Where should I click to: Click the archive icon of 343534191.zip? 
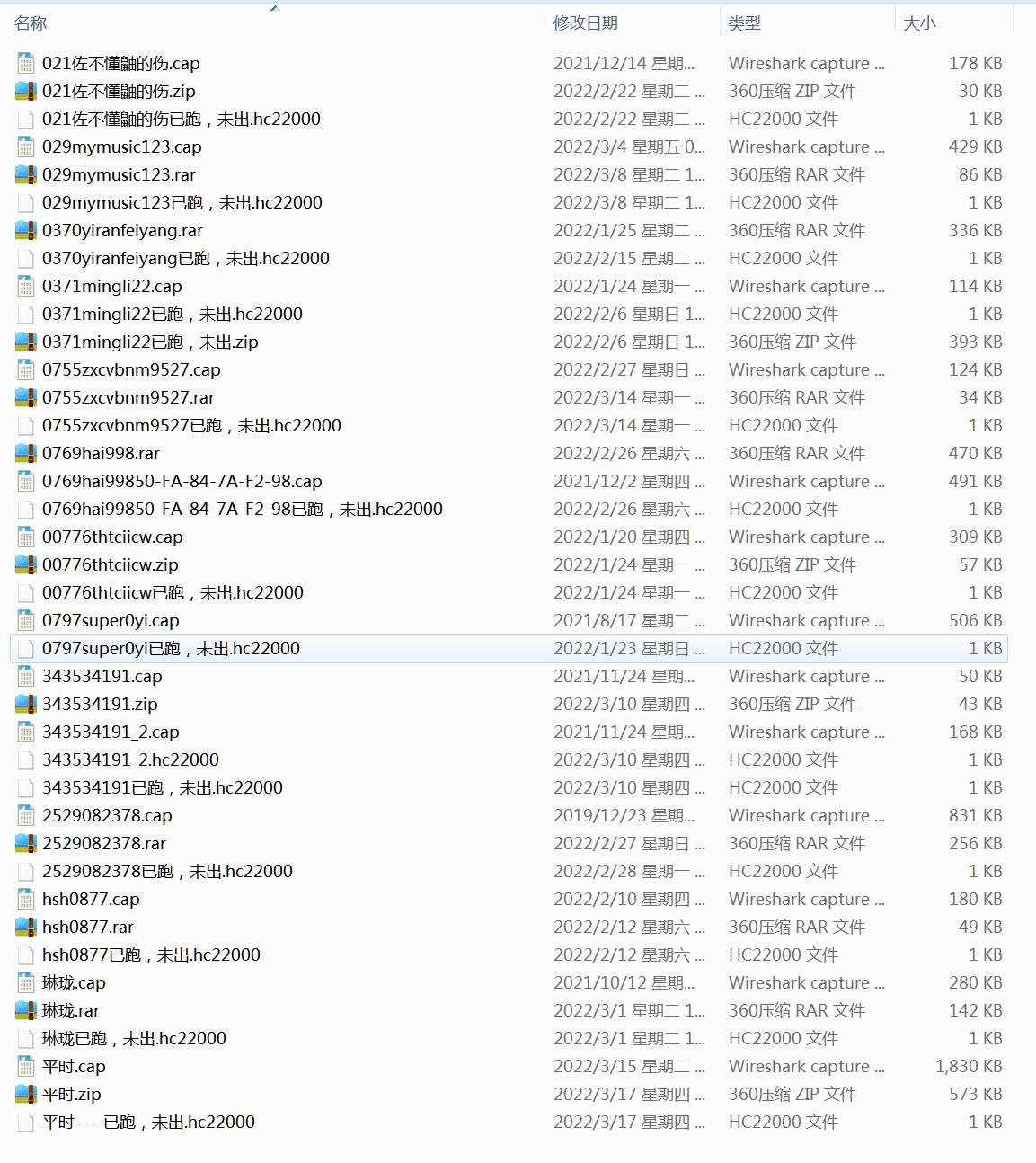[26, 704]
